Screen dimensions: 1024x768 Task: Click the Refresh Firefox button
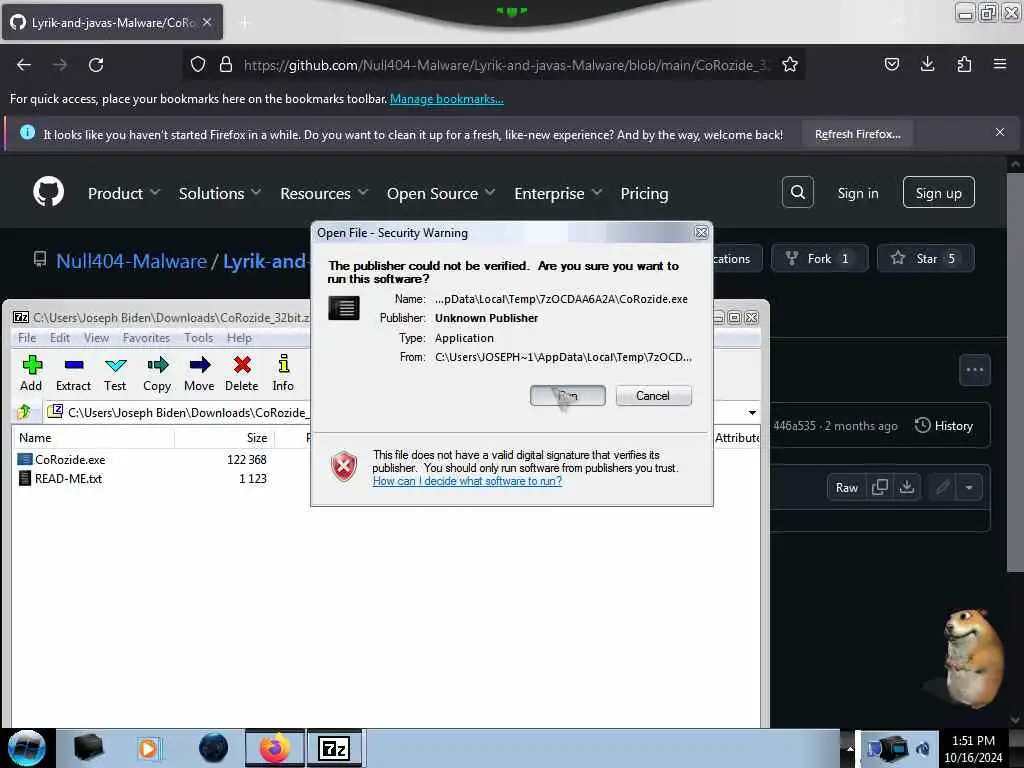coord(857,134)
